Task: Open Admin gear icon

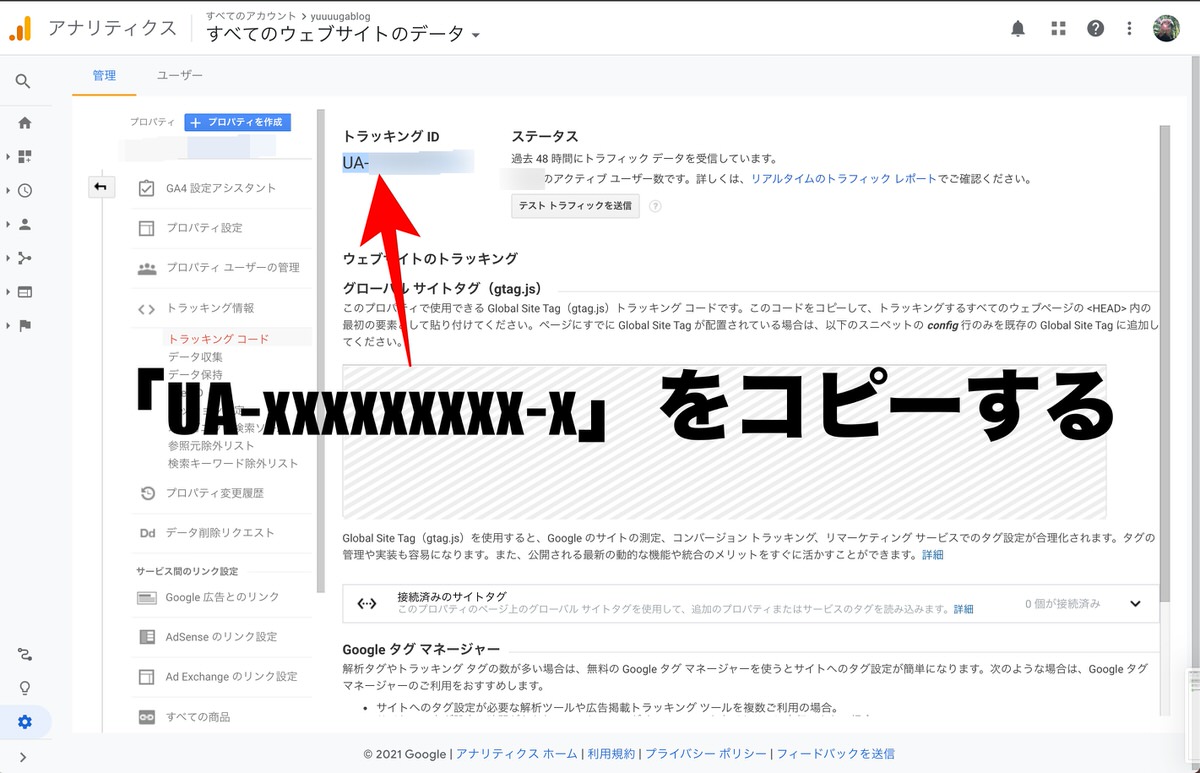Action: [25, 722]
